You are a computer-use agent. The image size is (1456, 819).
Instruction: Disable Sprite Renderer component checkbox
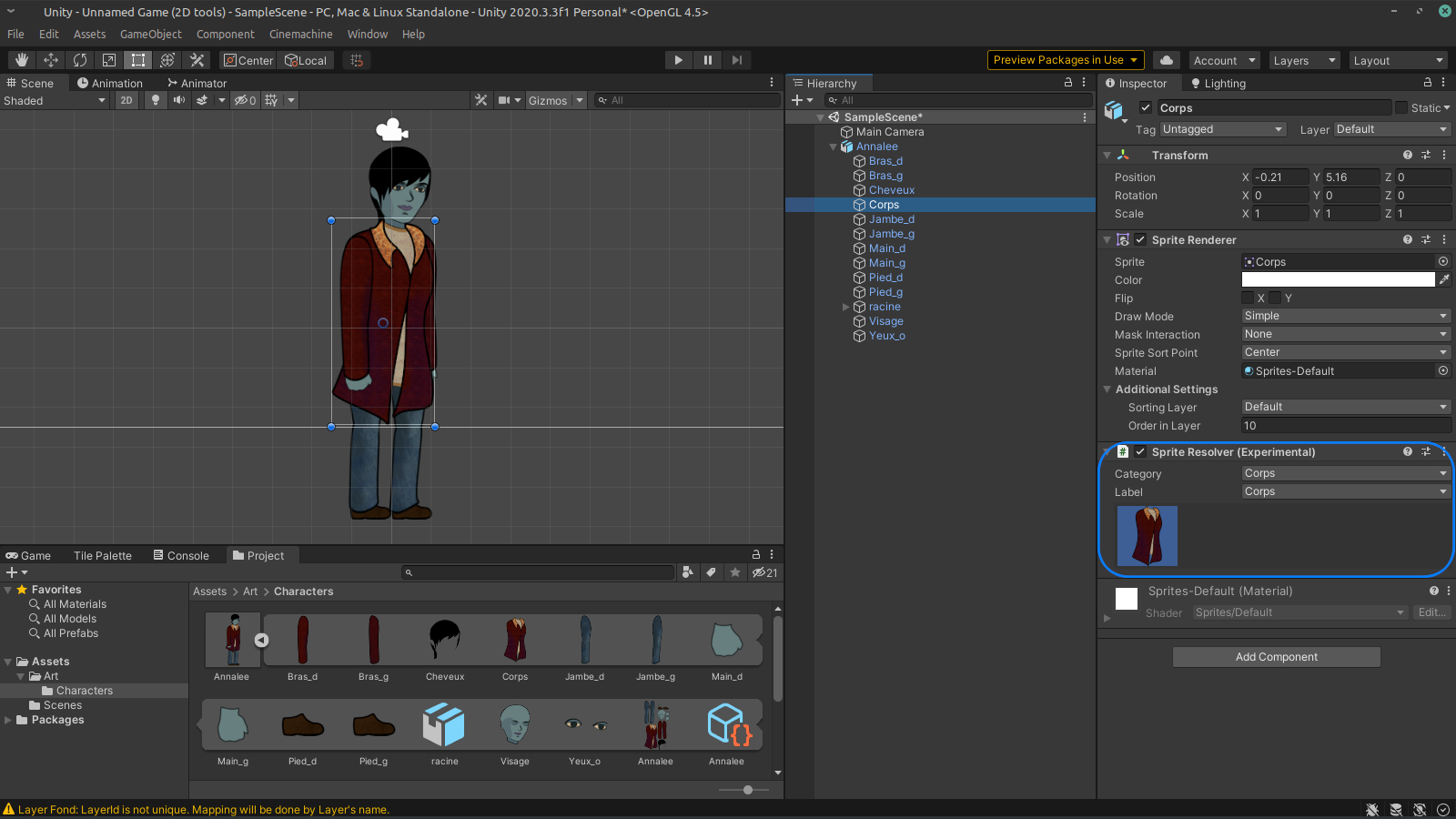pos(1140,239)
